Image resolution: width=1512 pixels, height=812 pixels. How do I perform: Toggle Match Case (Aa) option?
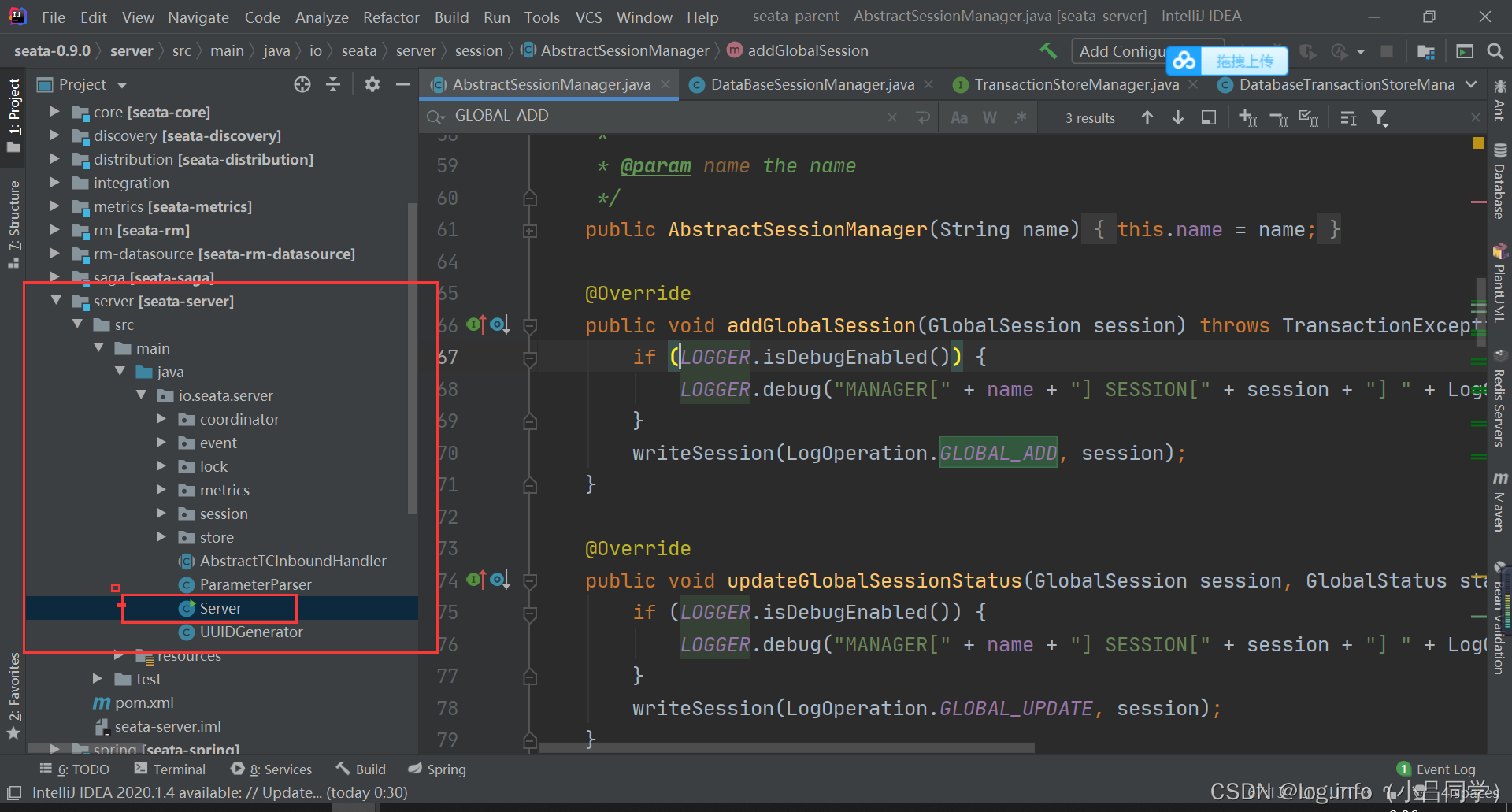(959, 117)
